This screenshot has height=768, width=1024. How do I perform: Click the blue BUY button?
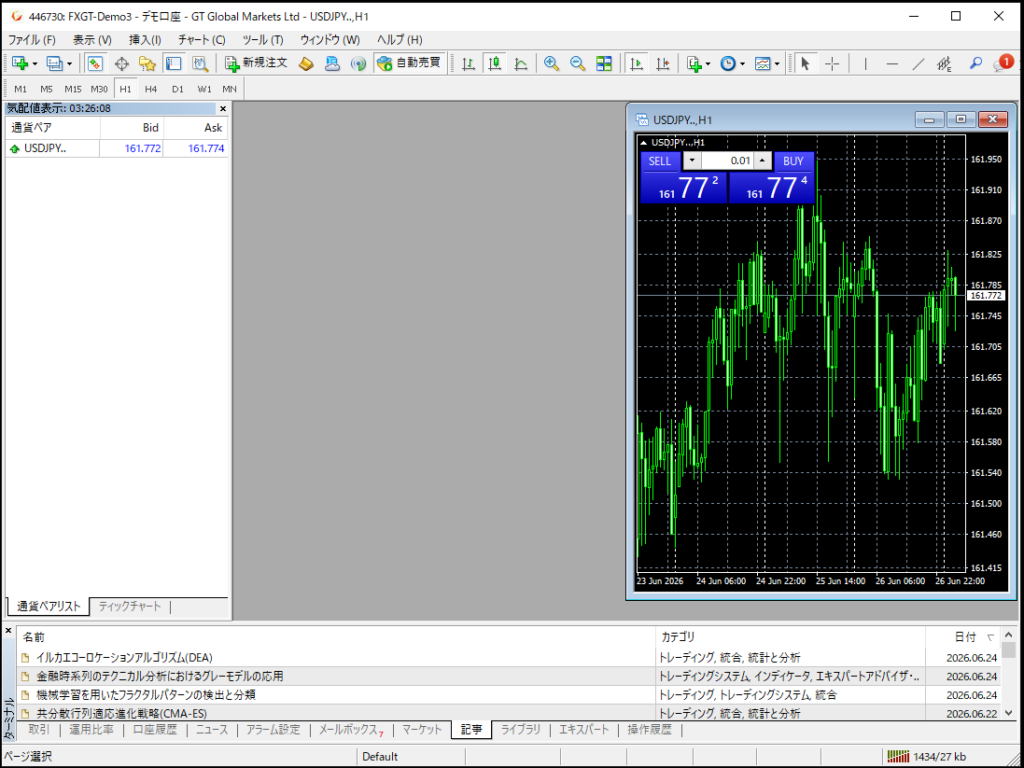[x=793, y=161]
